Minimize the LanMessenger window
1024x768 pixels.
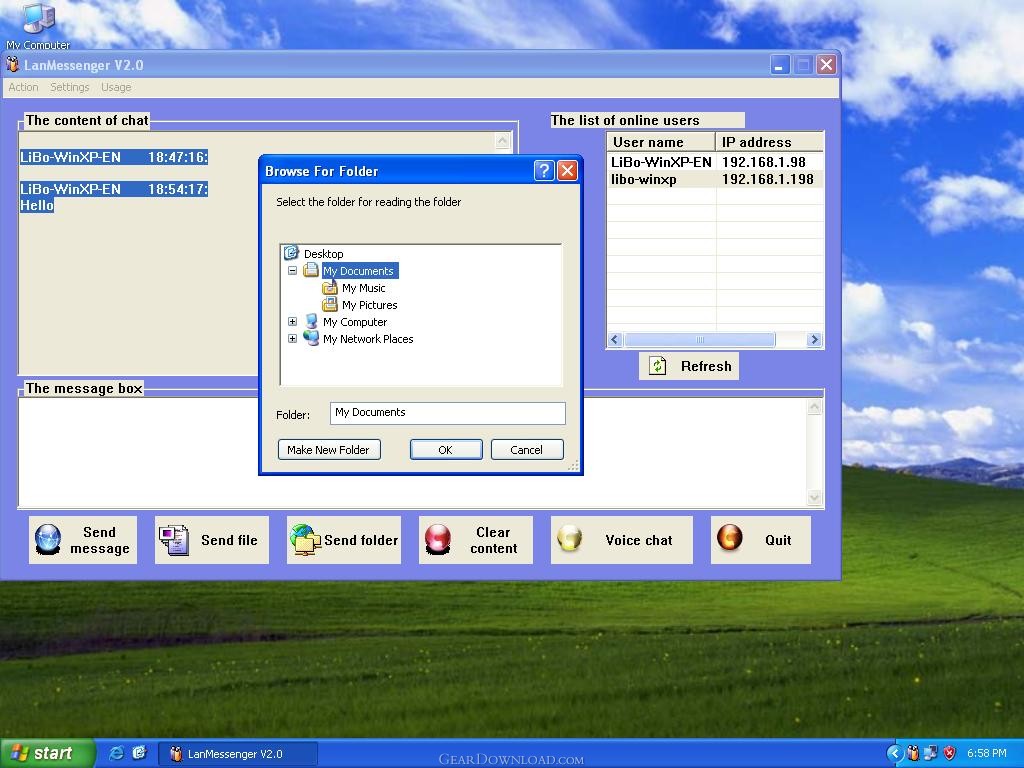(x=780, y=65)
